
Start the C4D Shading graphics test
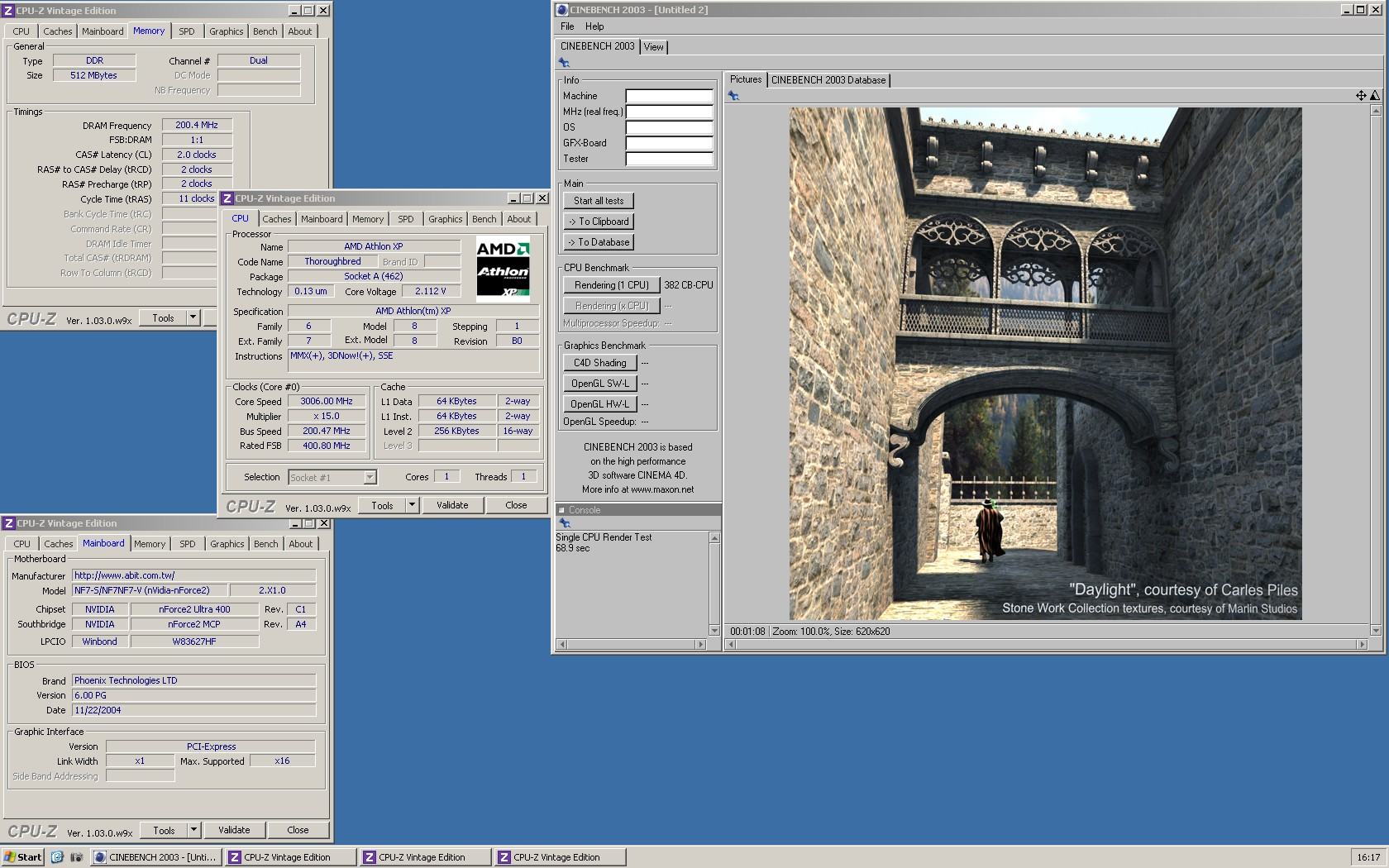click(x=600, y=363)
